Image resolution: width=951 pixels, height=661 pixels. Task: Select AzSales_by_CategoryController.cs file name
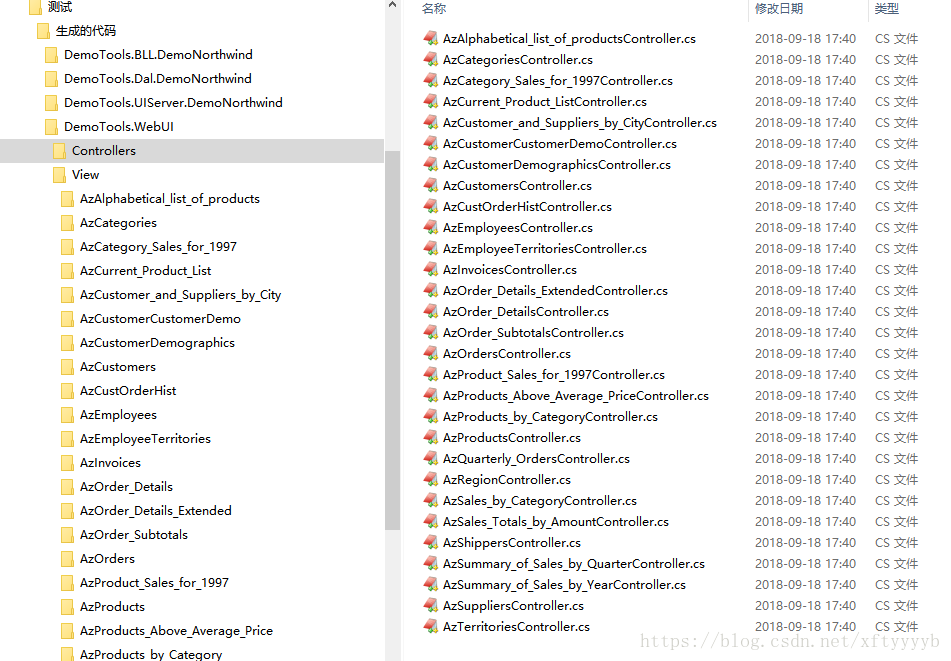pos(540,501)
